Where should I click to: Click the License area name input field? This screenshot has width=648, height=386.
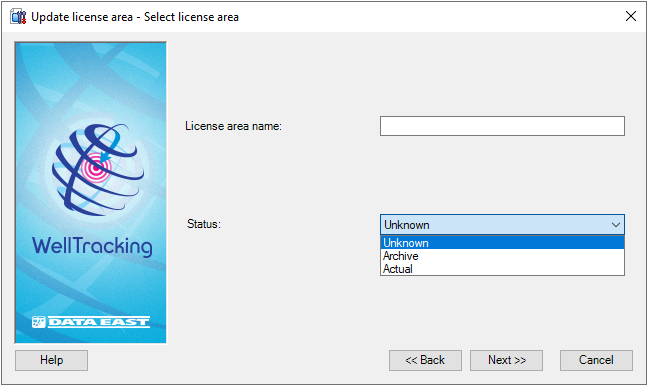(502, 126)
